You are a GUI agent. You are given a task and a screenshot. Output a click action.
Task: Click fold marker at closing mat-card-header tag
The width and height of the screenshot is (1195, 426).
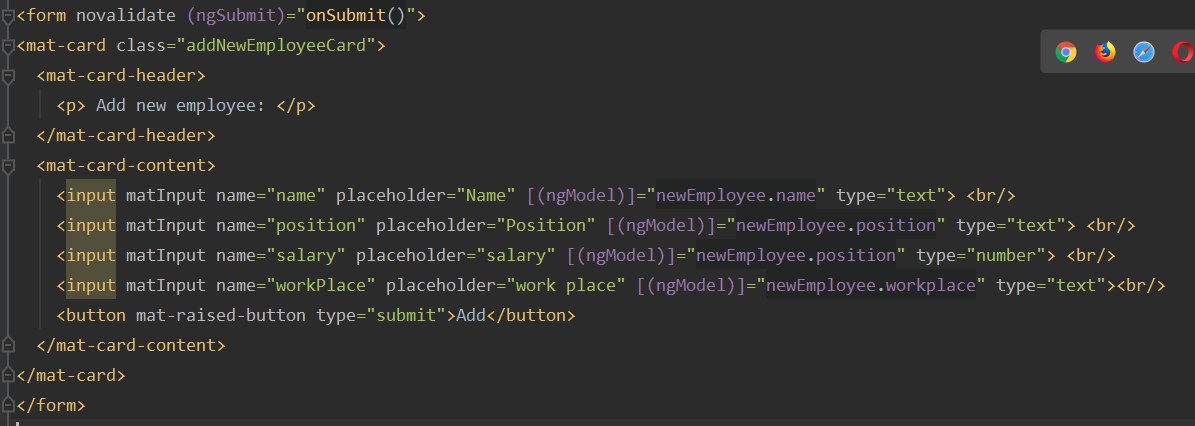click(x=8, y=136)
